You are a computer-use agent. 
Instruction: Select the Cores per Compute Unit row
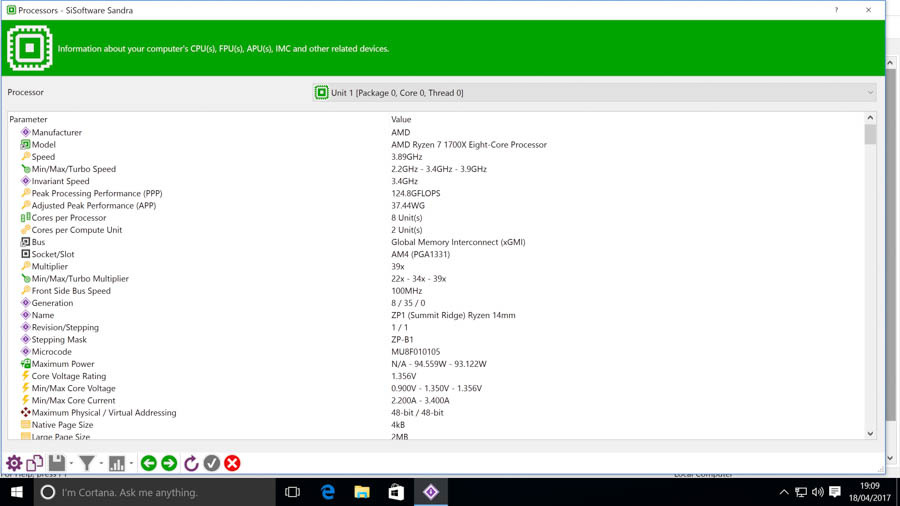(436, 229)
